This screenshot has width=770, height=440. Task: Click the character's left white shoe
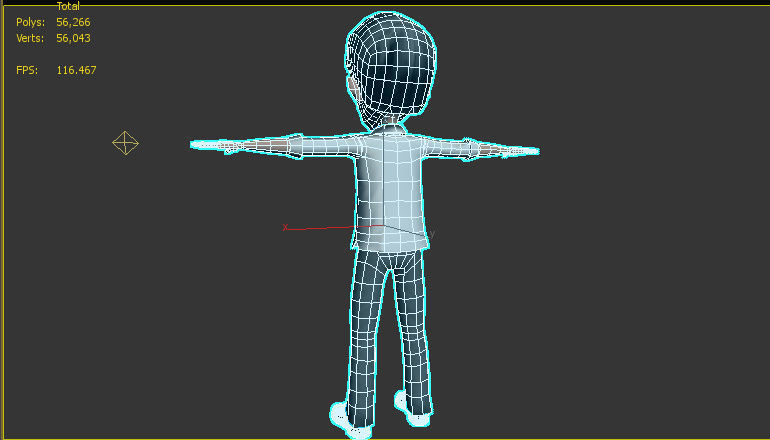(x=349, y=421)
